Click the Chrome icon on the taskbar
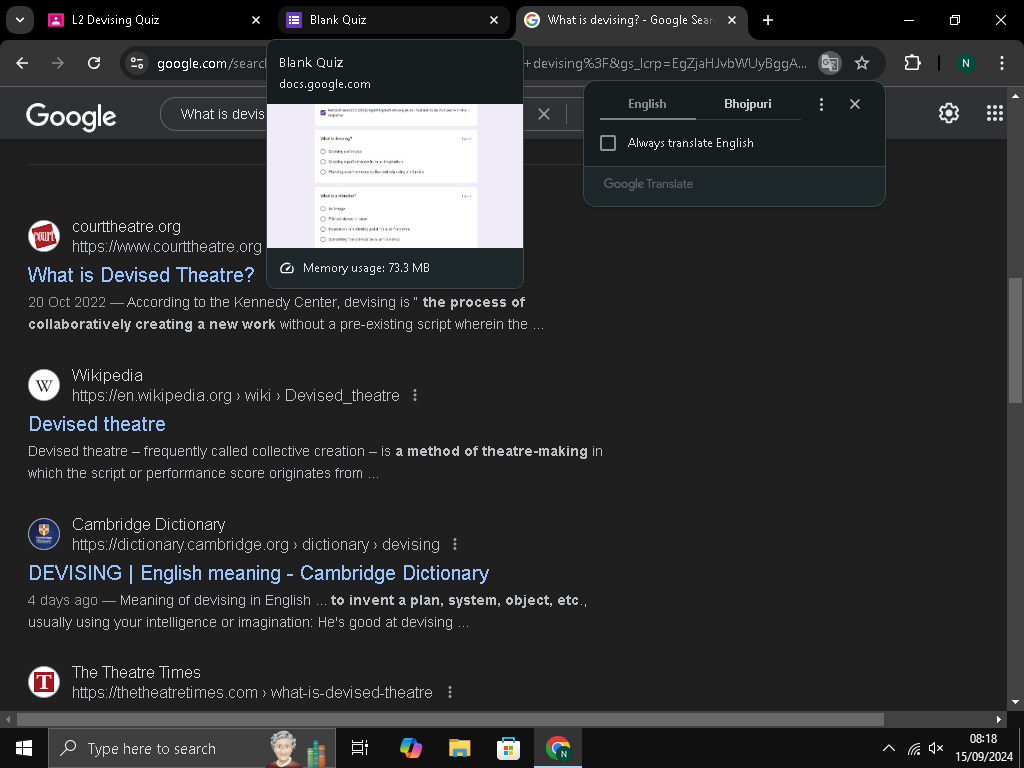The image size is (1024, 768). [x=558, y=748]
